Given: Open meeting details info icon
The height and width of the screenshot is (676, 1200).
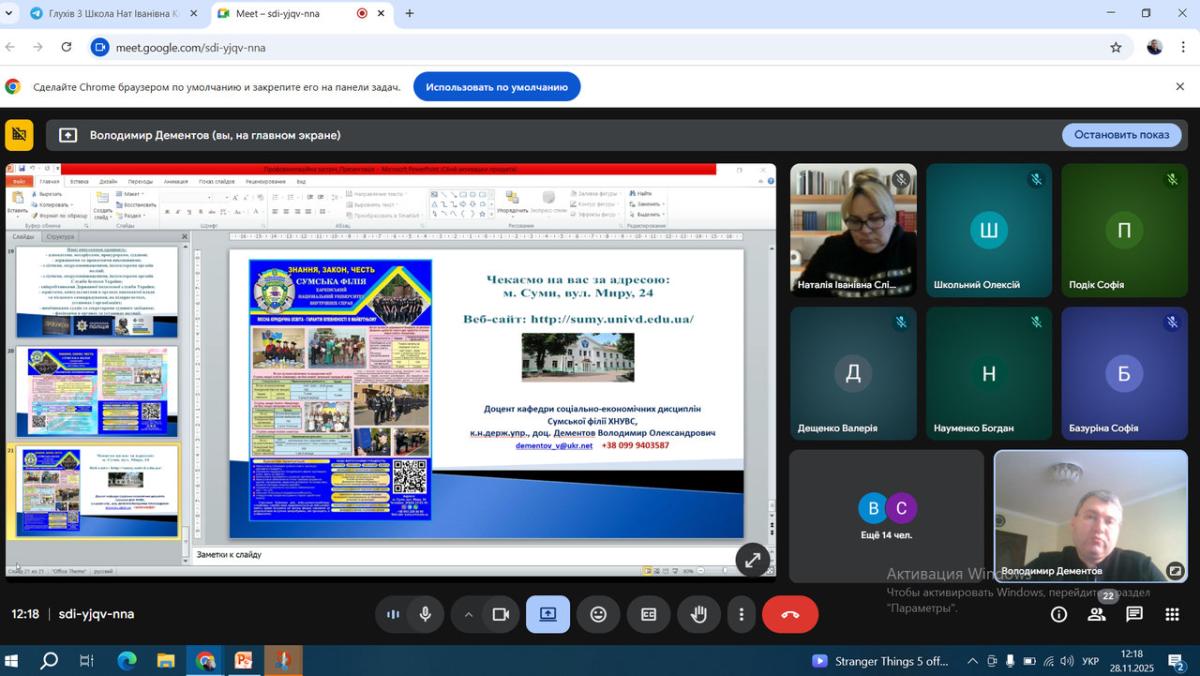Looking at the screenshot, I should 1059,614.
